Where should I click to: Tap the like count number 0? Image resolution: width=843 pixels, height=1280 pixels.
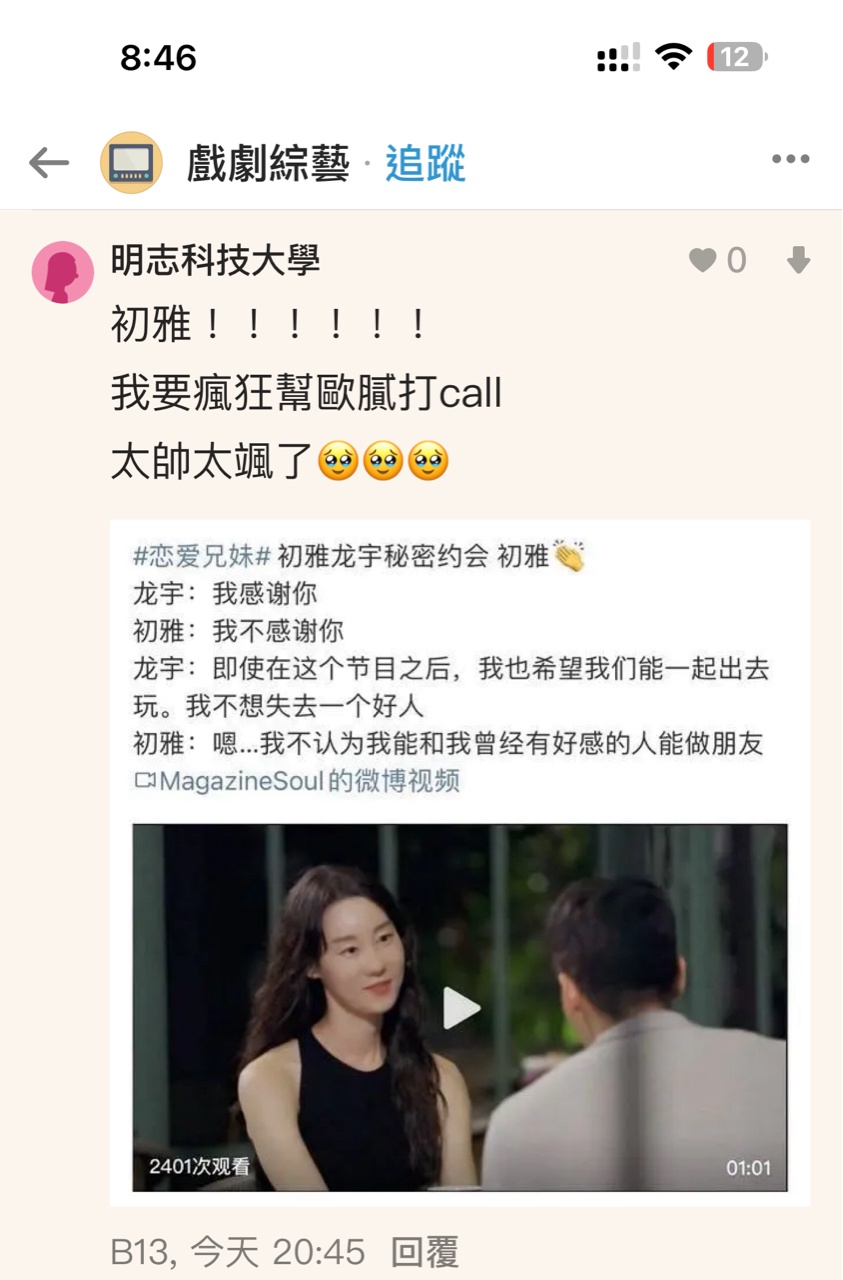pyautogui.click(x=736, y=261)
